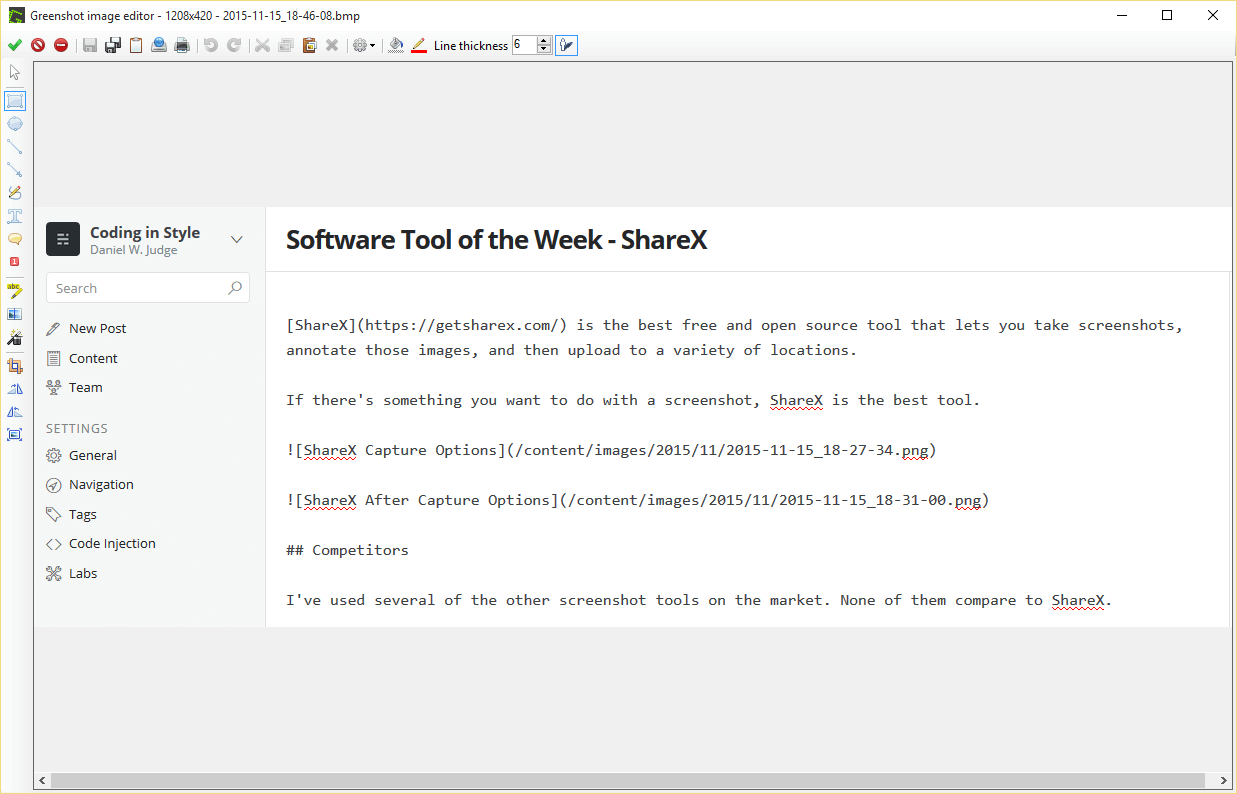Image resolution: width=1237 pixels, height=794 pixels.
Task: Click the magnifier icon in the captured search box
Action: tap(235, 288)
